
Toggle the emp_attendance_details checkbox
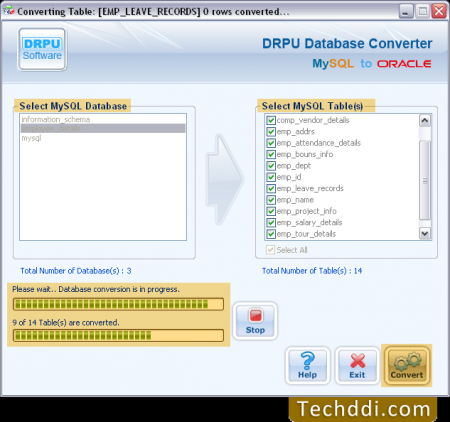271,143
